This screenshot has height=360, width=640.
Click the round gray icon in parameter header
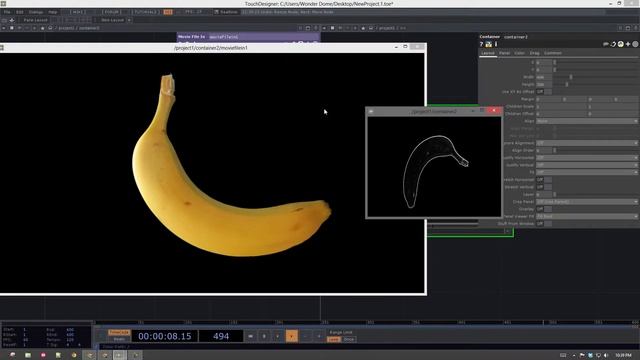click(x=636, y=44)
